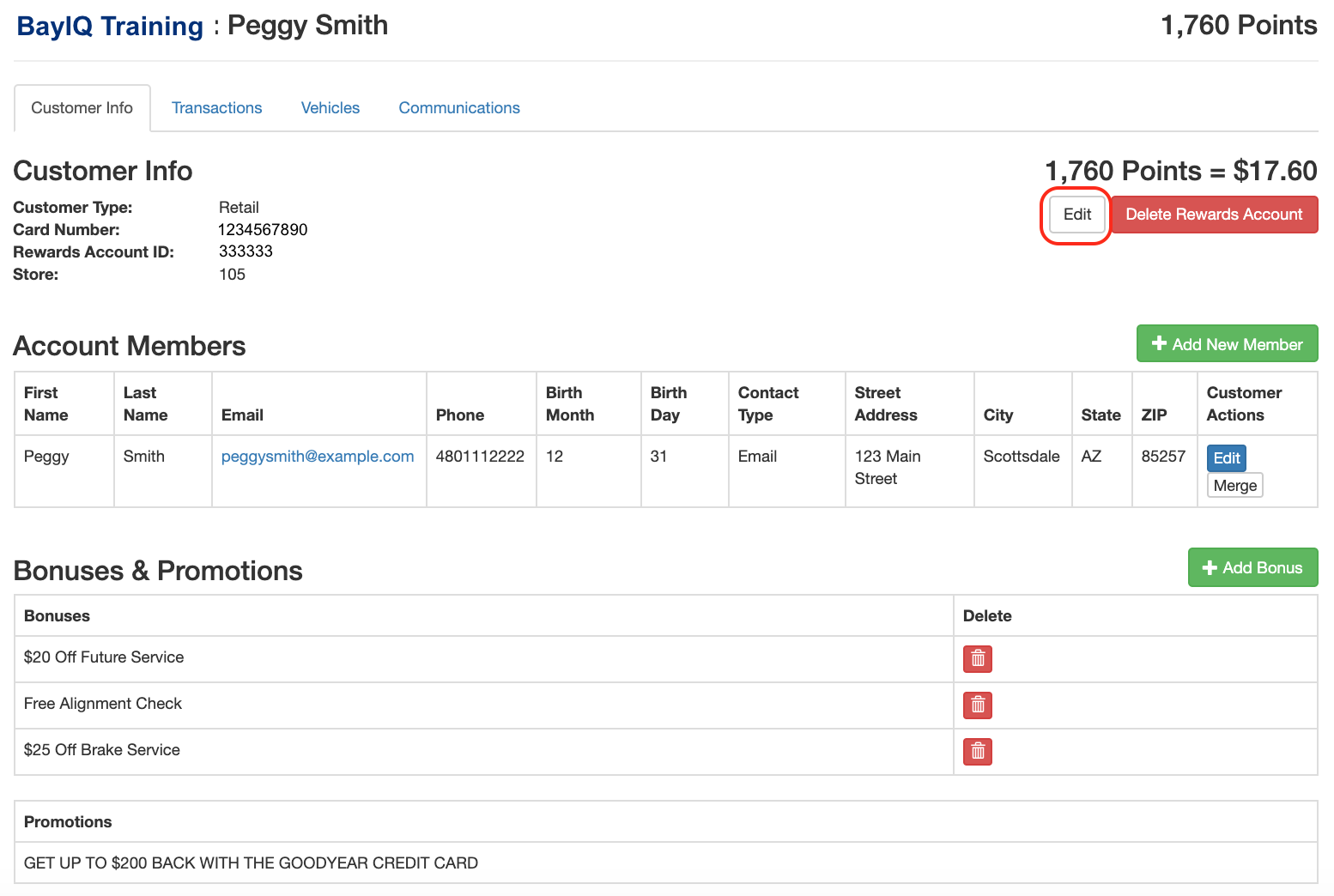Click the BayIQ Training header link
Screen dimensions: 1334x896
pos(110,26)
